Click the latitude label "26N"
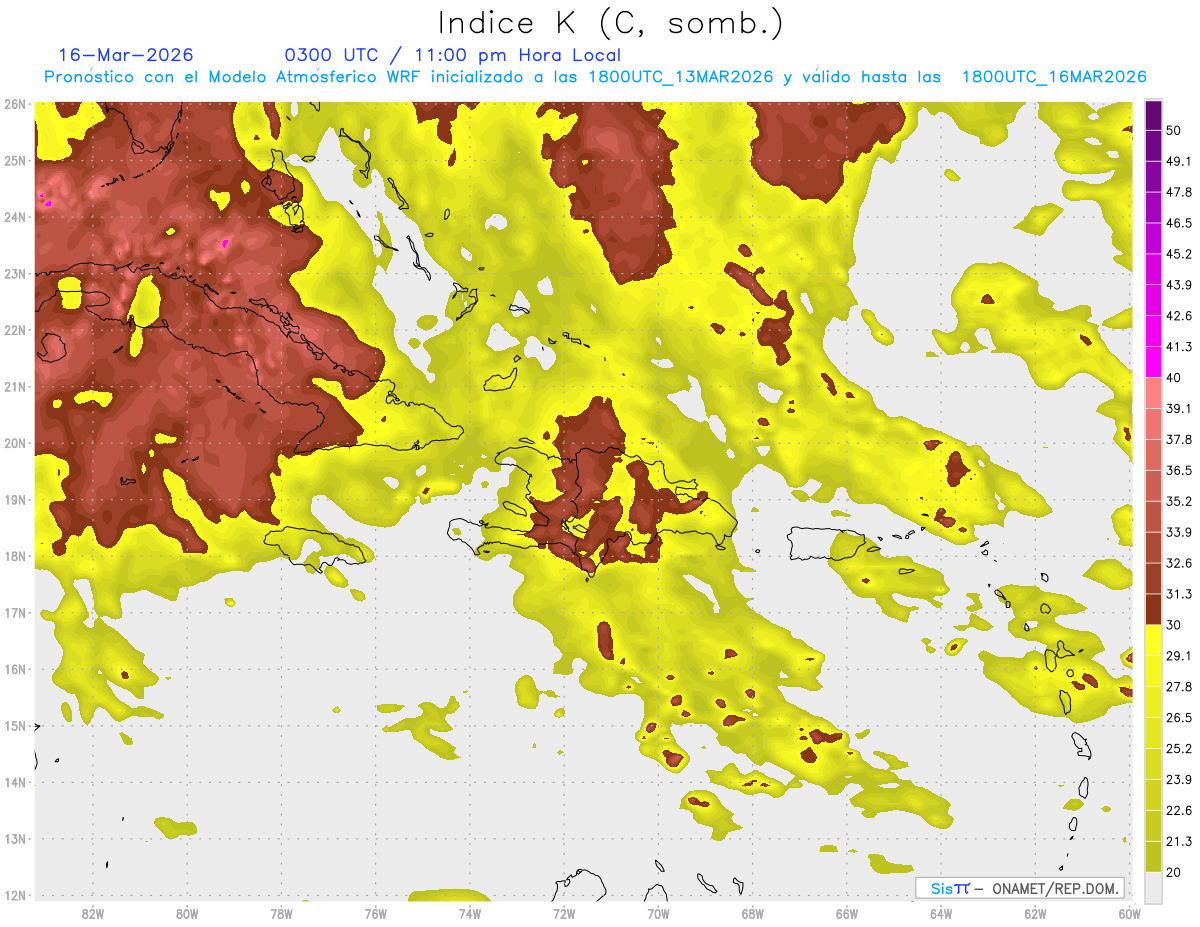Screen dimensions: 1200x927 tap(14, 103)
